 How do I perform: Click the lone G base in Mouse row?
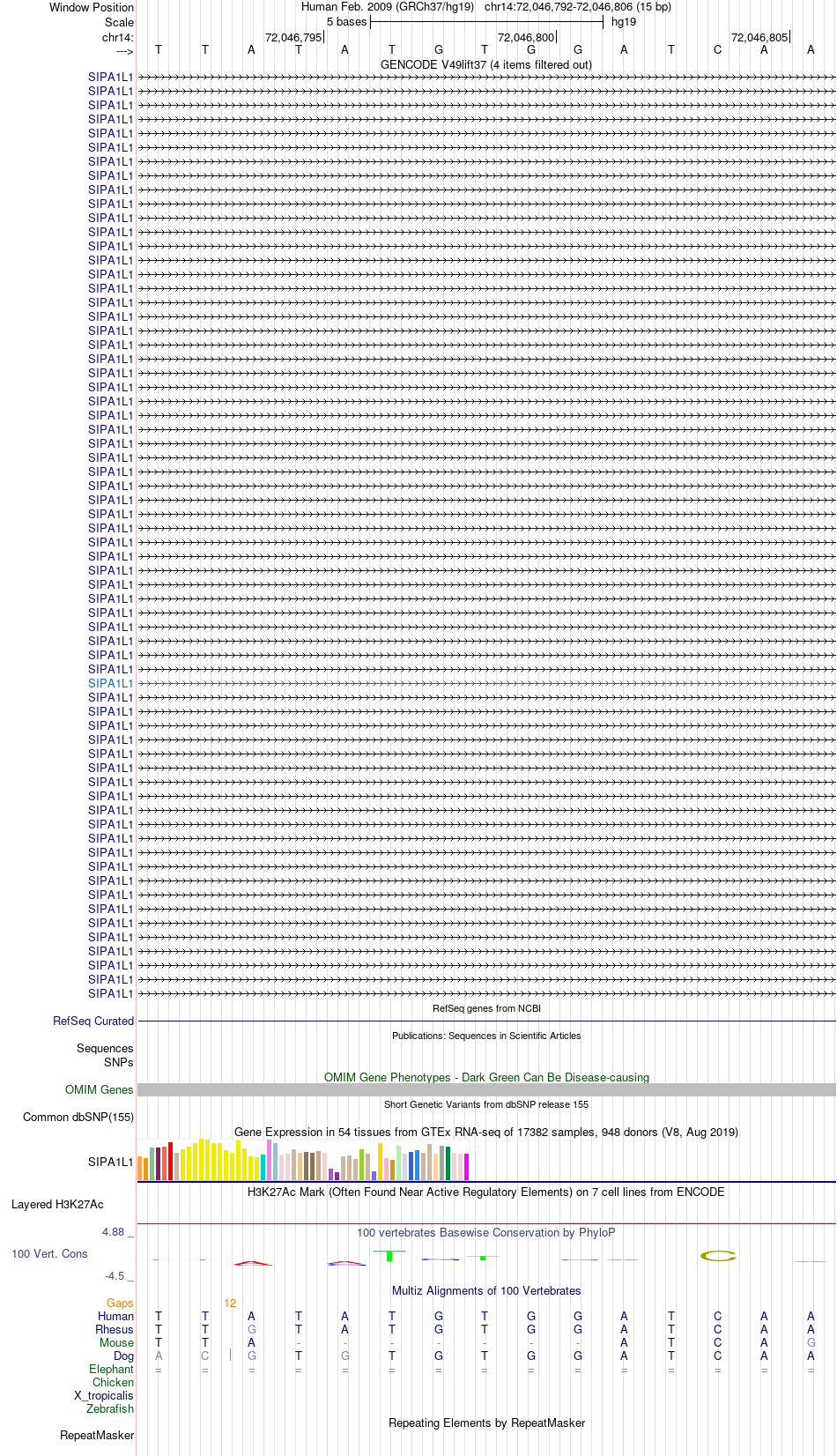[811, 1342]
